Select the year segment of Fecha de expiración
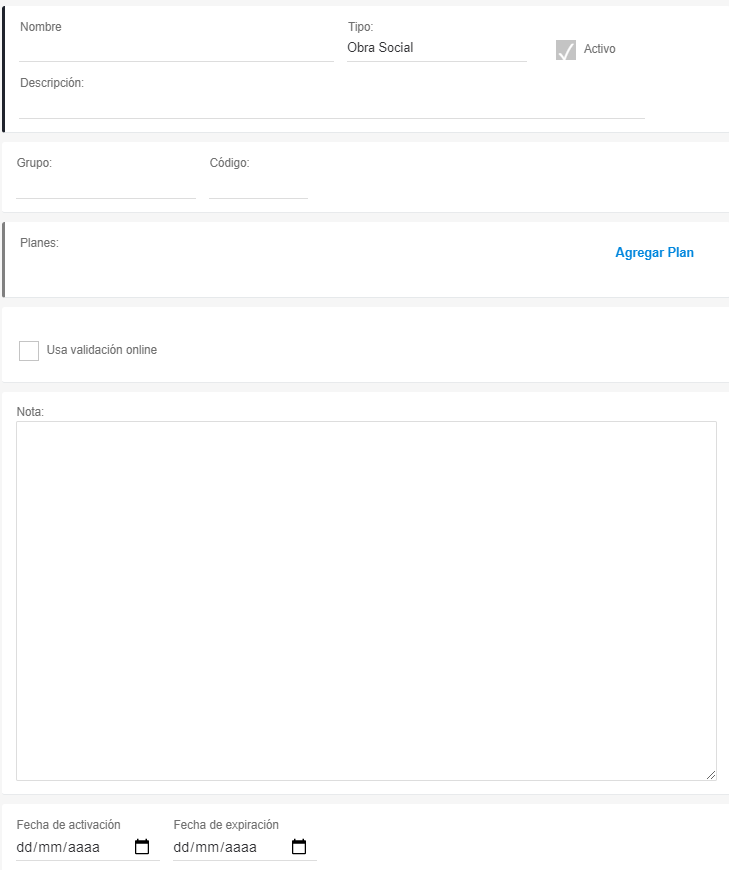Viewport: 729px width, 870px height. (x=241, y=848)
